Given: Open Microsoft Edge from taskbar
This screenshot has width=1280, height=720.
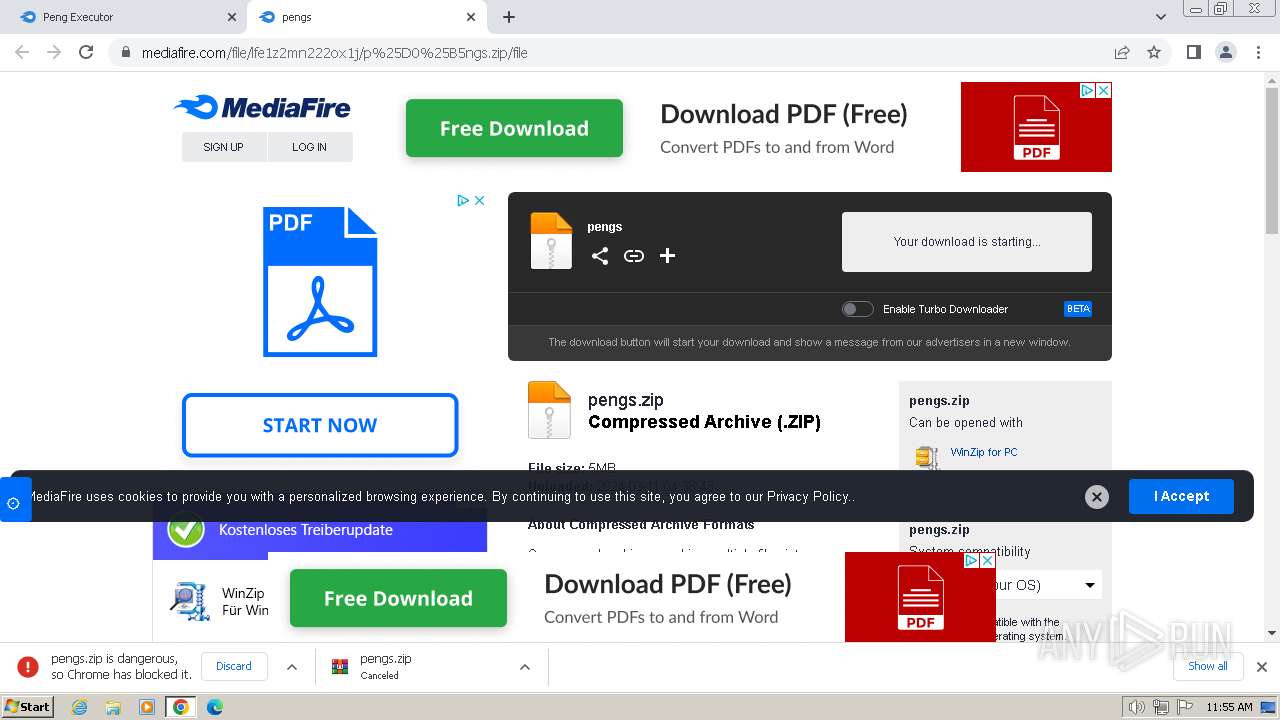Looking at the screenshot, I should [214, 707].
